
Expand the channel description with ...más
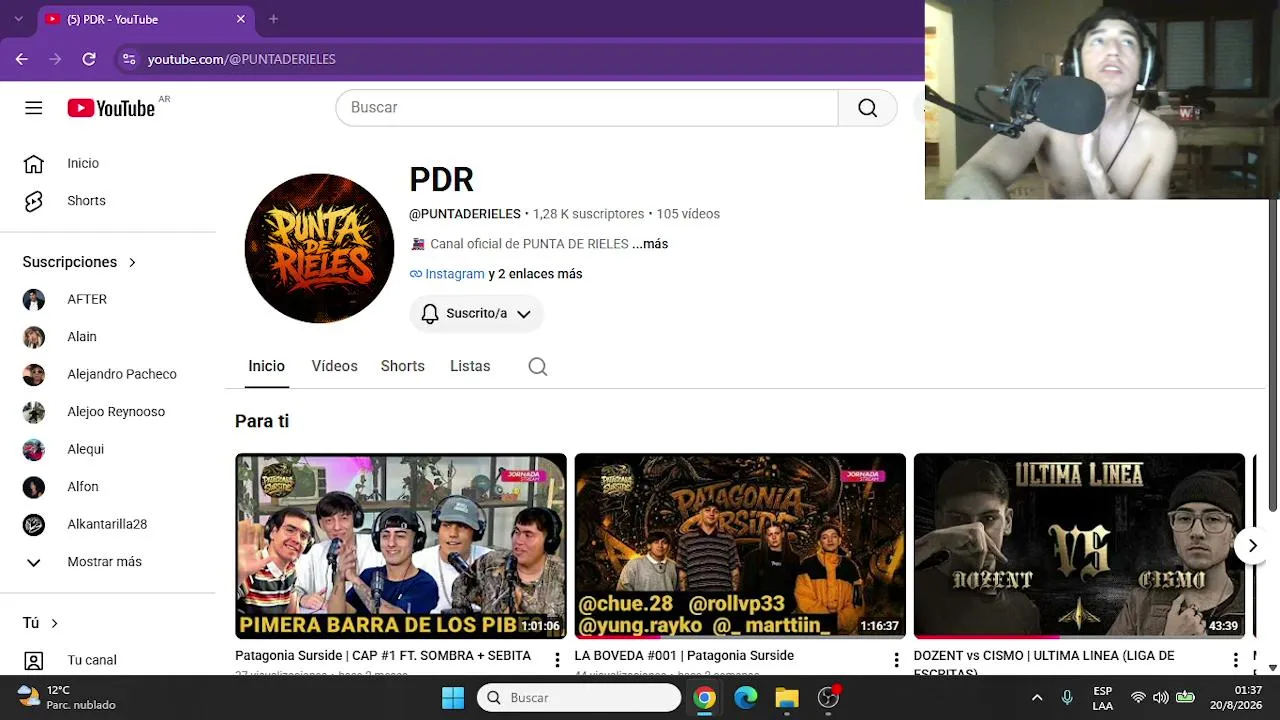(650, 244)
